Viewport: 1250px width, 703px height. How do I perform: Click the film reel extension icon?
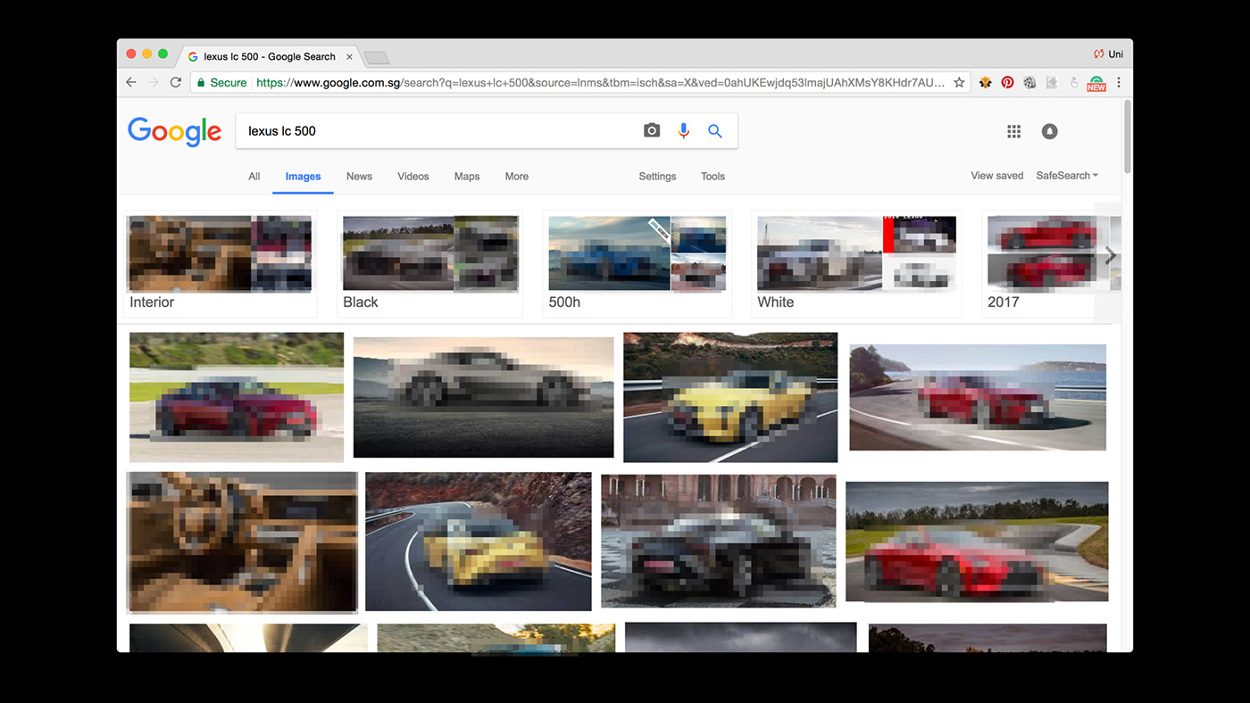click(1029, 82)
